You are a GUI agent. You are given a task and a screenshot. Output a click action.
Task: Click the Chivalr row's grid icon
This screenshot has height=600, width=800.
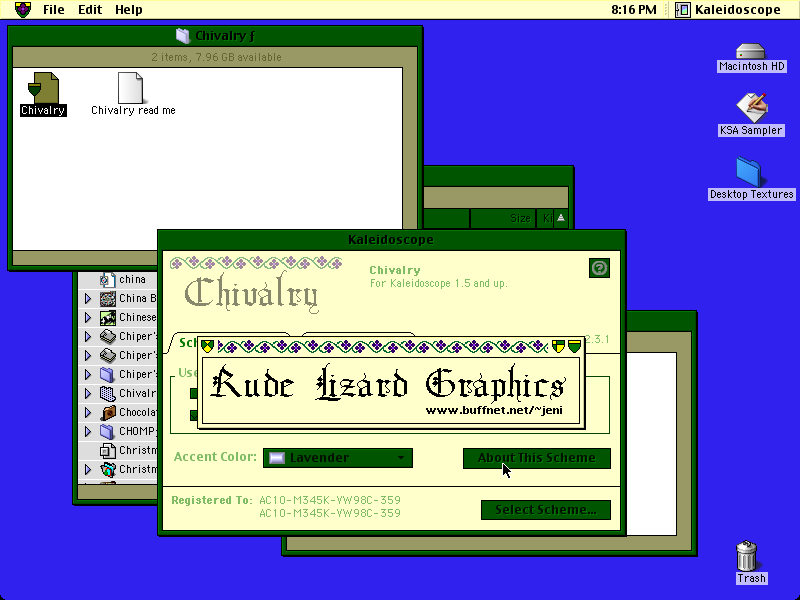107,393
